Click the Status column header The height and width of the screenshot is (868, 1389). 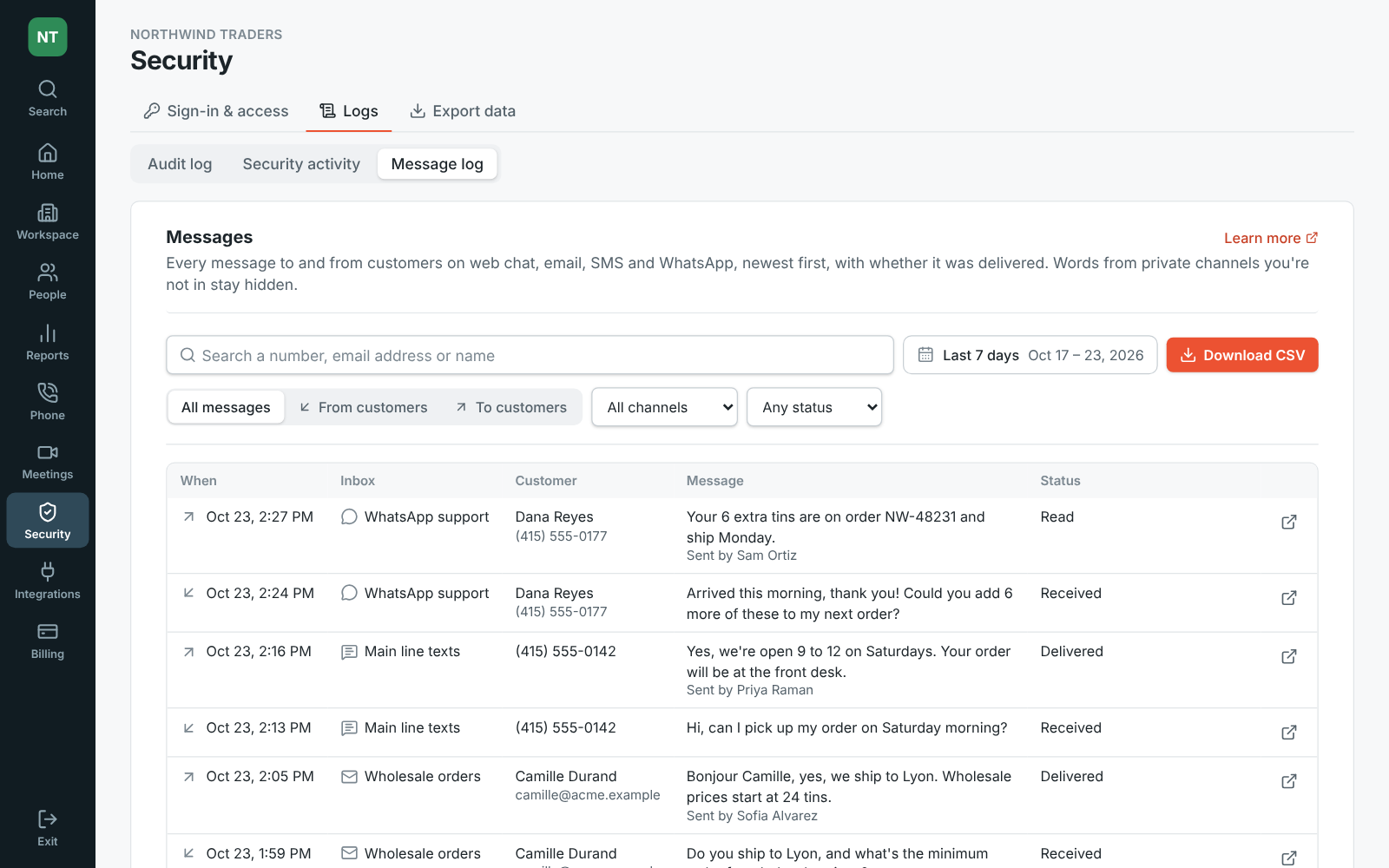pos(1061,481)
